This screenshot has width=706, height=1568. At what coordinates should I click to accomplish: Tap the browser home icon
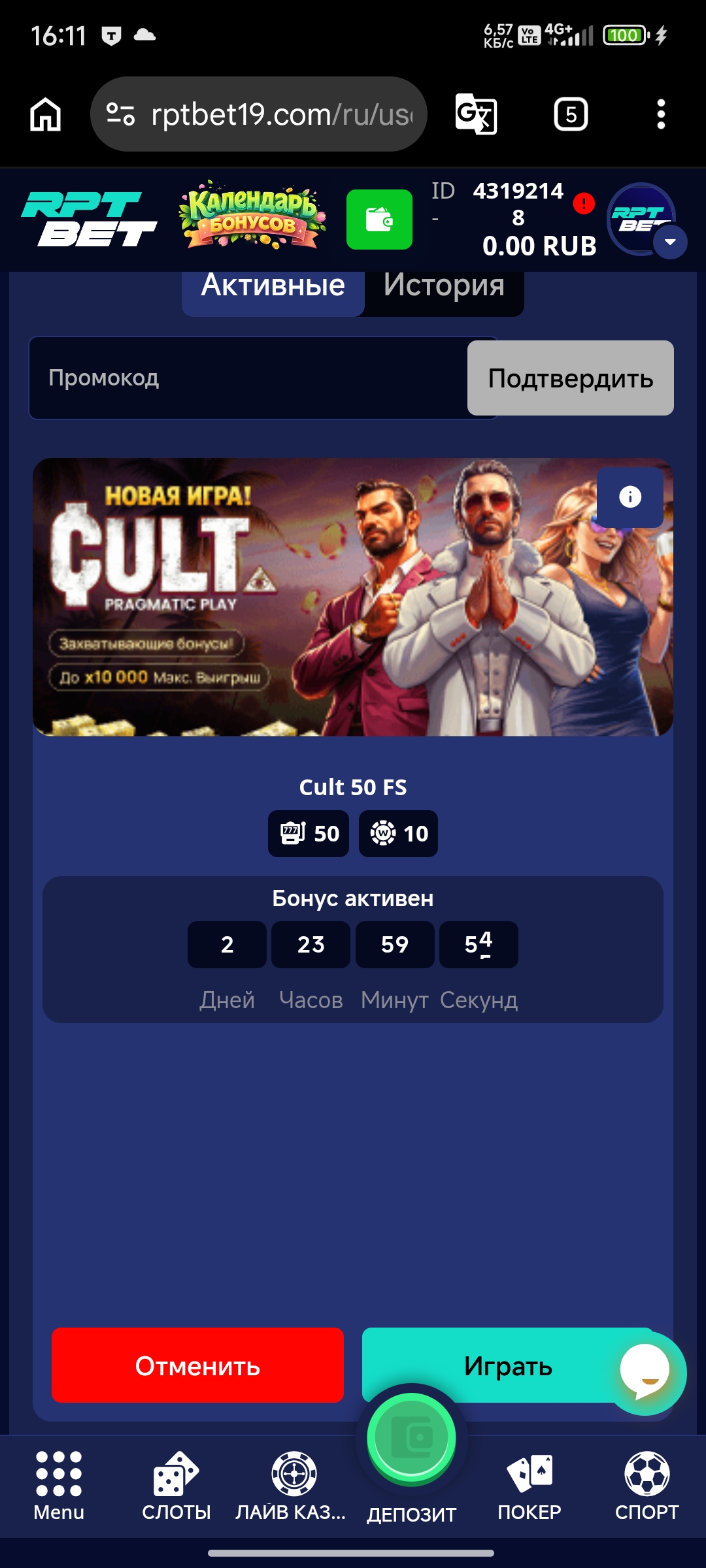45,114
